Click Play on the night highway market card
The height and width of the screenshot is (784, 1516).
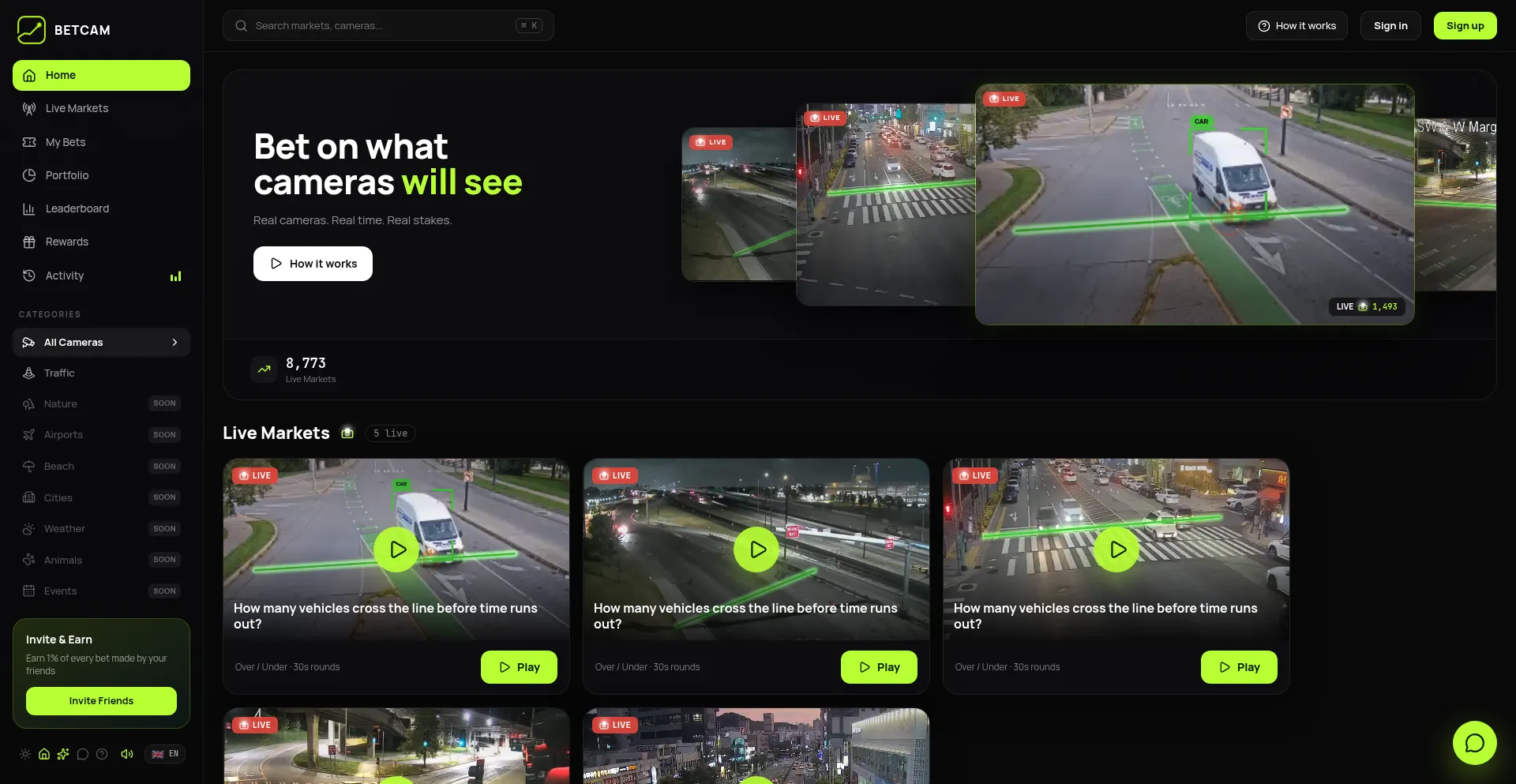tap(879, 667)
